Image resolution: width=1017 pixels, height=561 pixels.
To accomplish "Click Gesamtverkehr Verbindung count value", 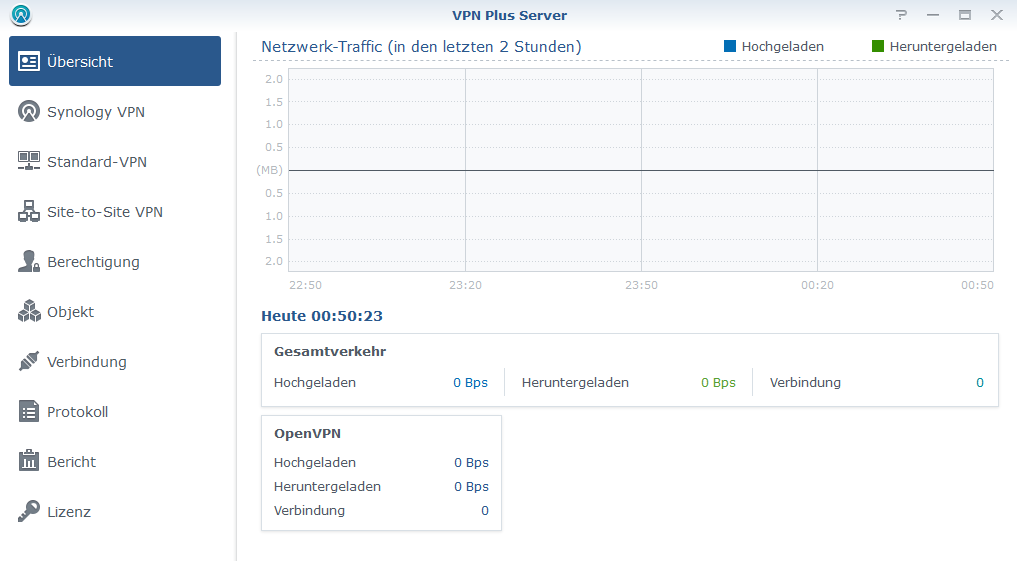I will point(980,383).
